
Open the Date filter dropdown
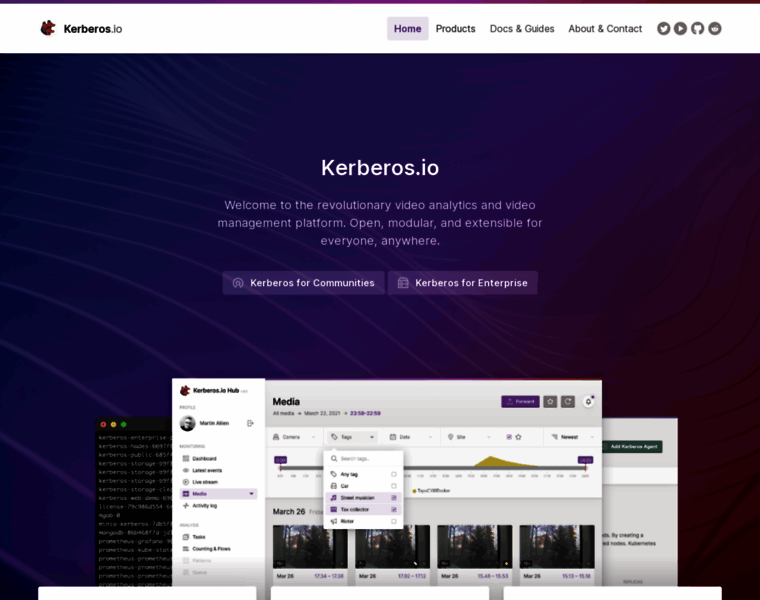(411, 437)
